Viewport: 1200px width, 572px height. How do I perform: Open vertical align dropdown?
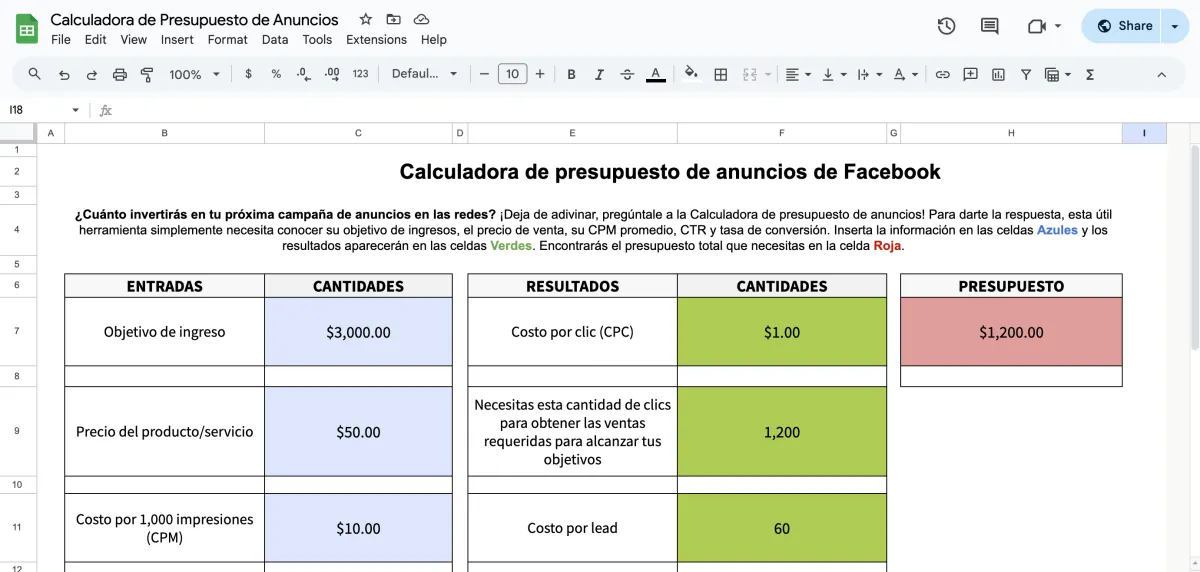point(833,74)
